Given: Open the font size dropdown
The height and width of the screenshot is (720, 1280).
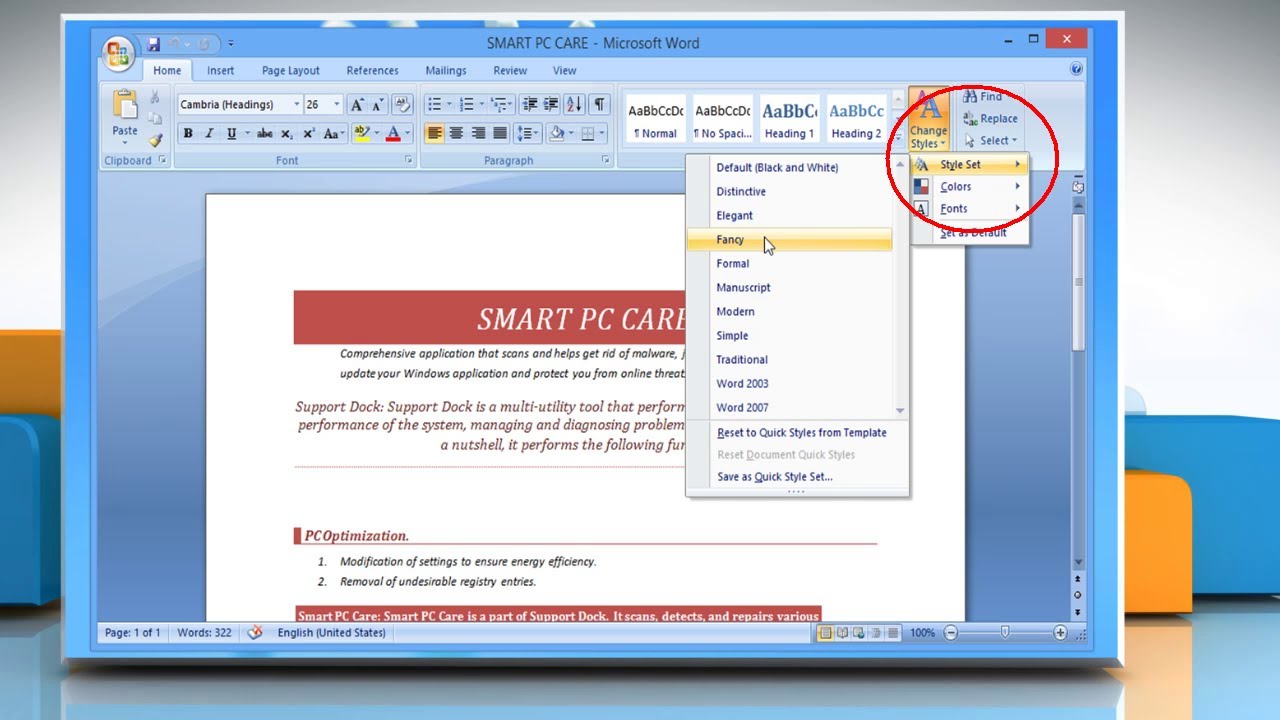Looking at the screenshot, I should 337,104.
